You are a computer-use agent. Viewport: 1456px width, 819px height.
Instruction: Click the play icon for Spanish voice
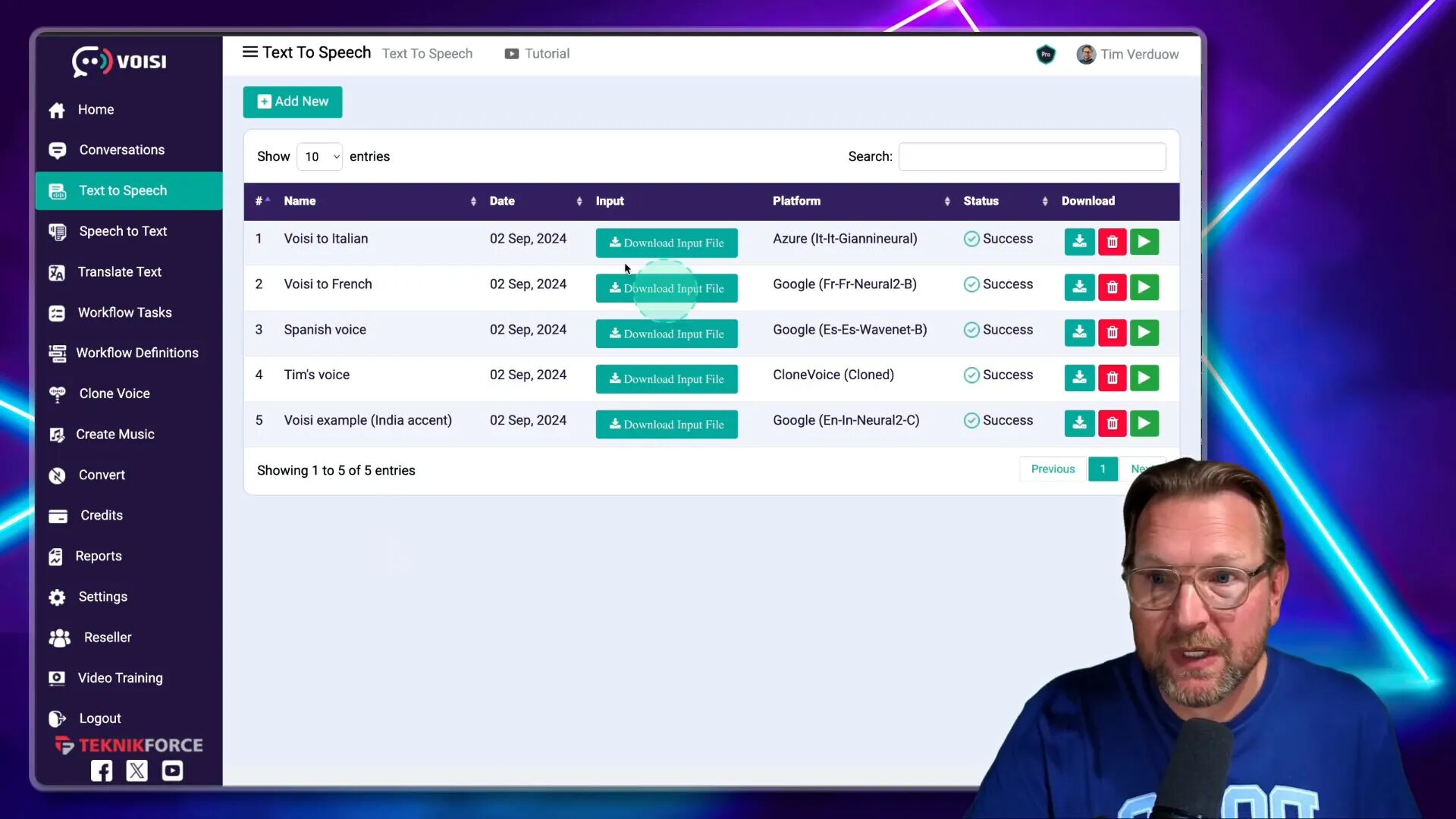(1144, 331)
